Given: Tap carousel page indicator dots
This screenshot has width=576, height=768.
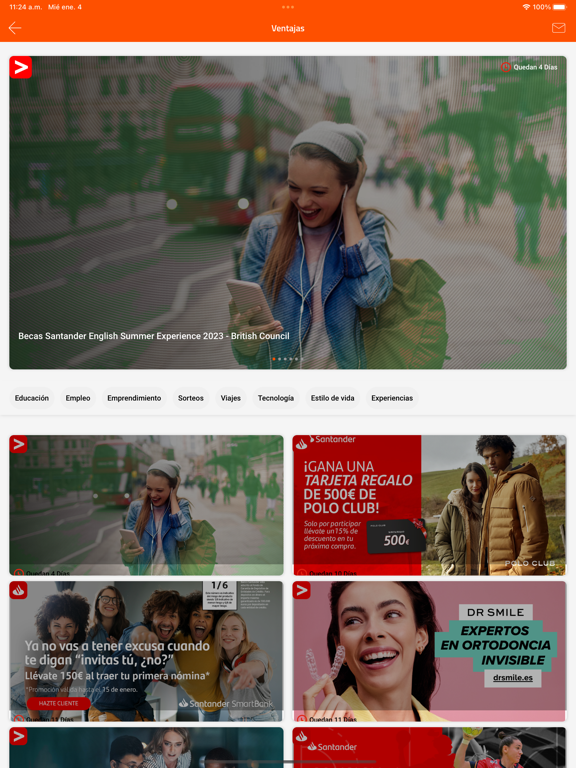Looking at the screenshot, I should click(x=288, y=359).
